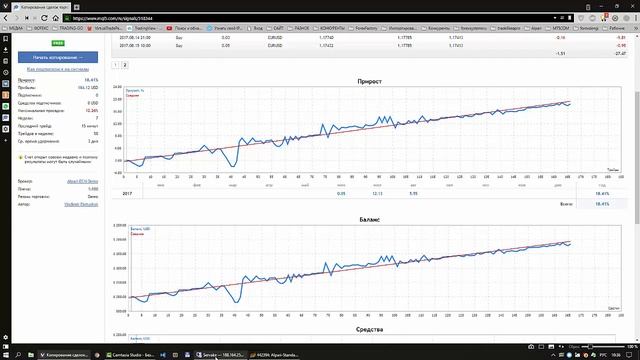Go back to the previous page

(x=6, y=18)
